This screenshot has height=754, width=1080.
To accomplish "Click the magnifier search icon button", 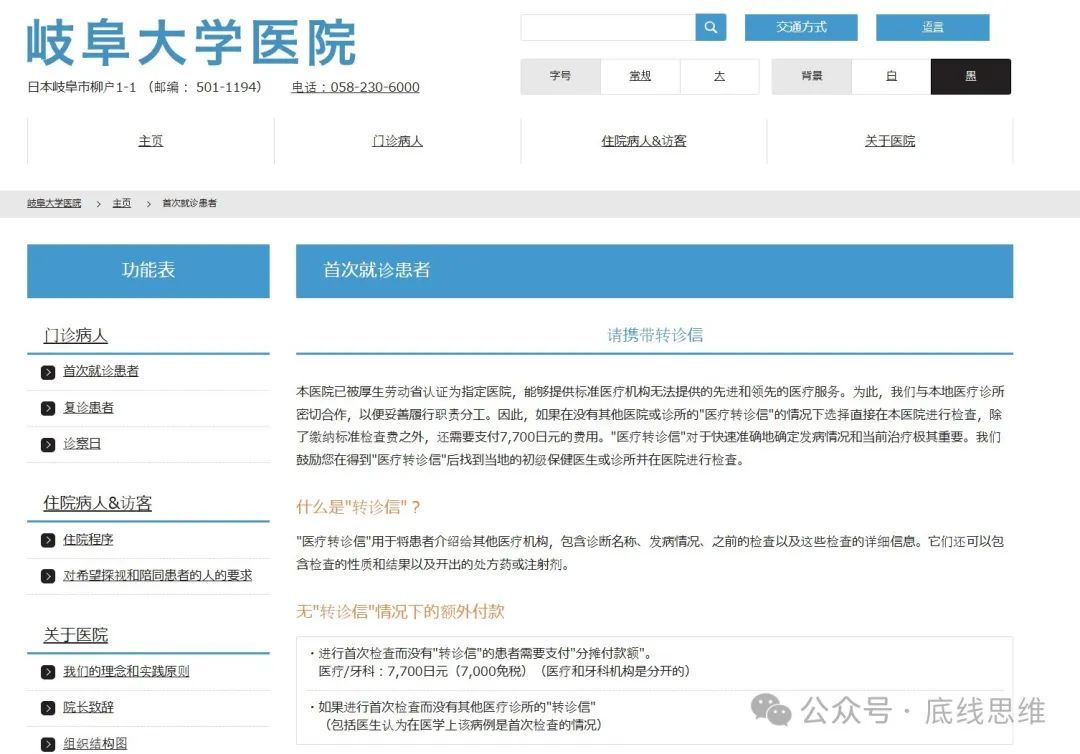I will pyautogui.click(x=710, y=28).
